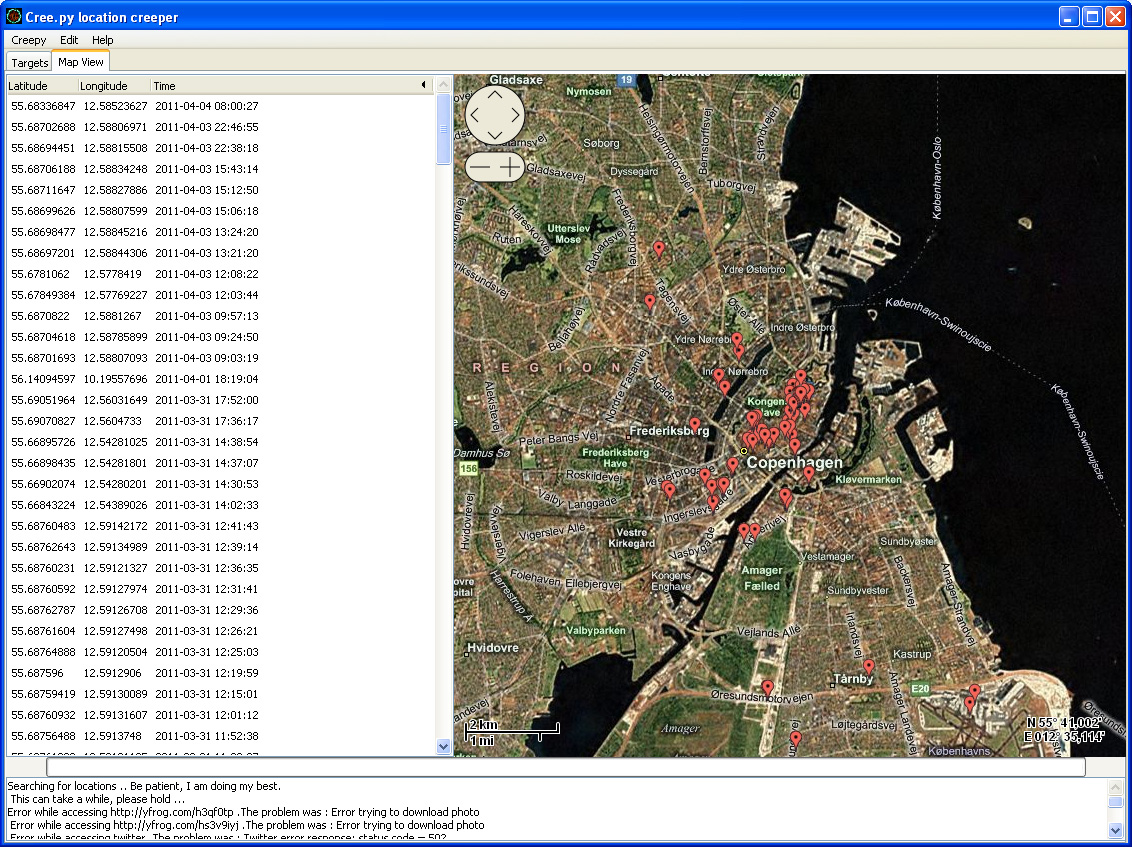Zoom in the map with the plus button
1132x847 pixels.
click(x=511, y=167)
